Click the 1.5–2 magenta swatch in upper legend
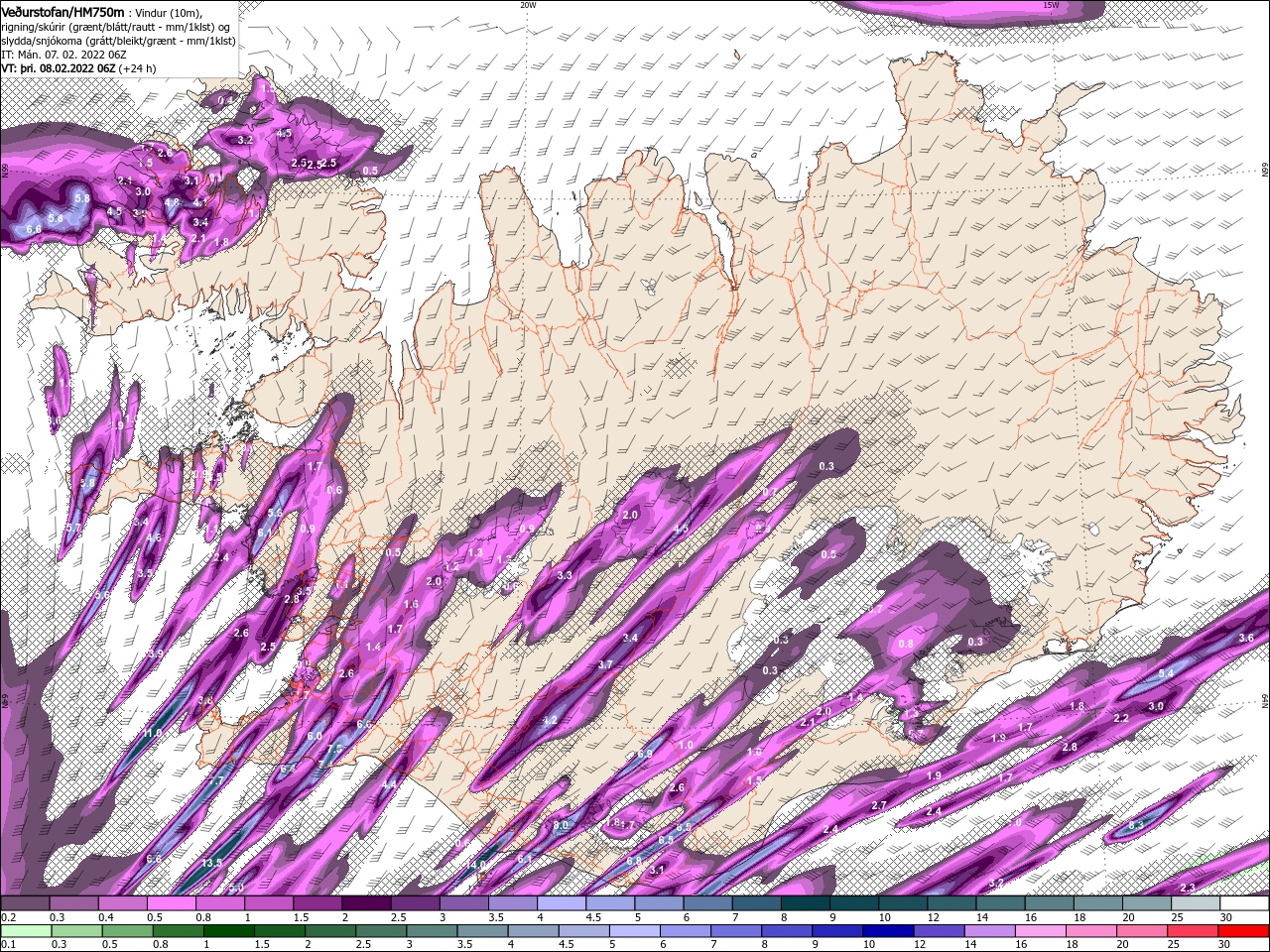 (x=317, y=903)
